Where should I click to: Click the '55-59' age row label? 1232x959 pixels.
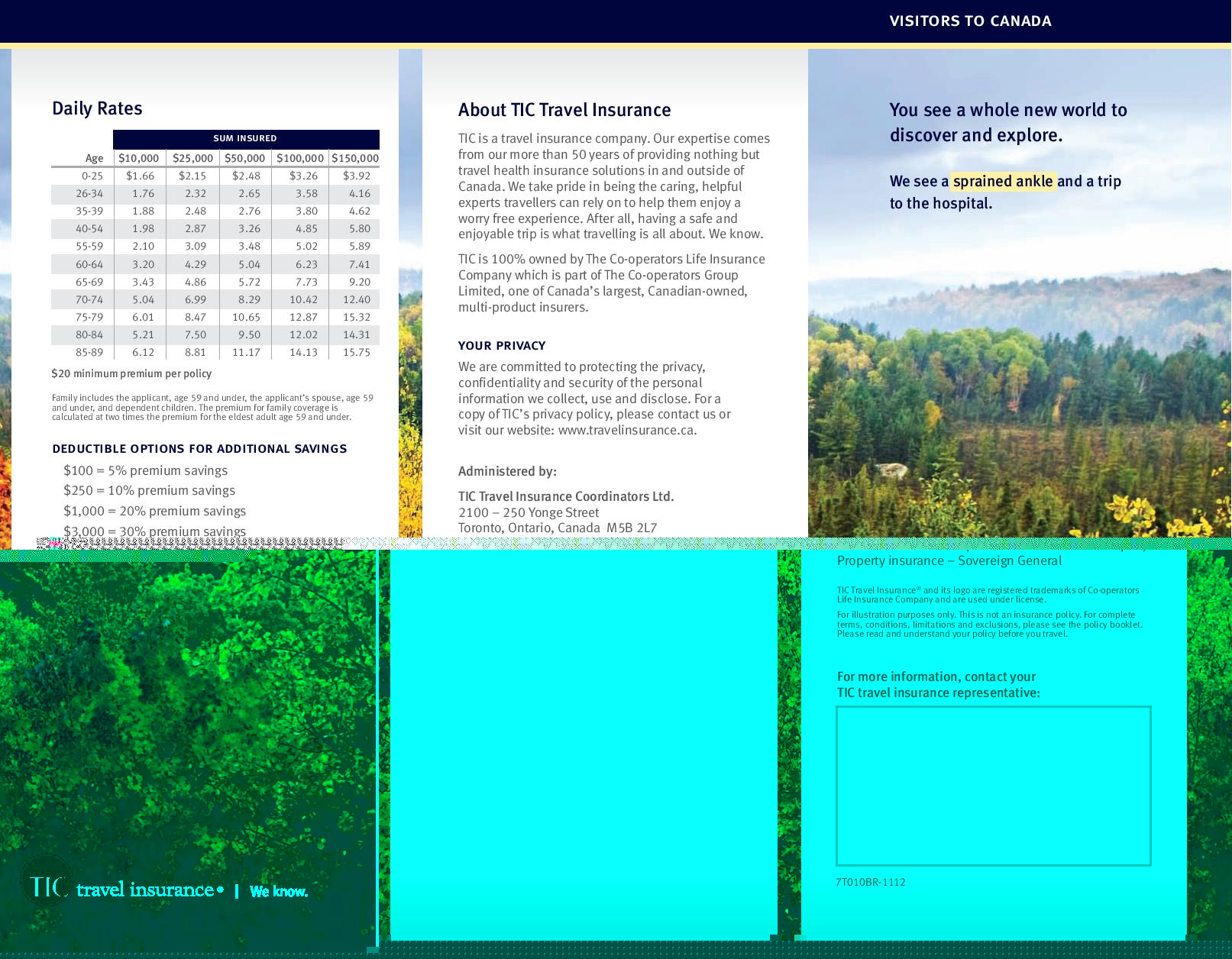click(89, 247)
